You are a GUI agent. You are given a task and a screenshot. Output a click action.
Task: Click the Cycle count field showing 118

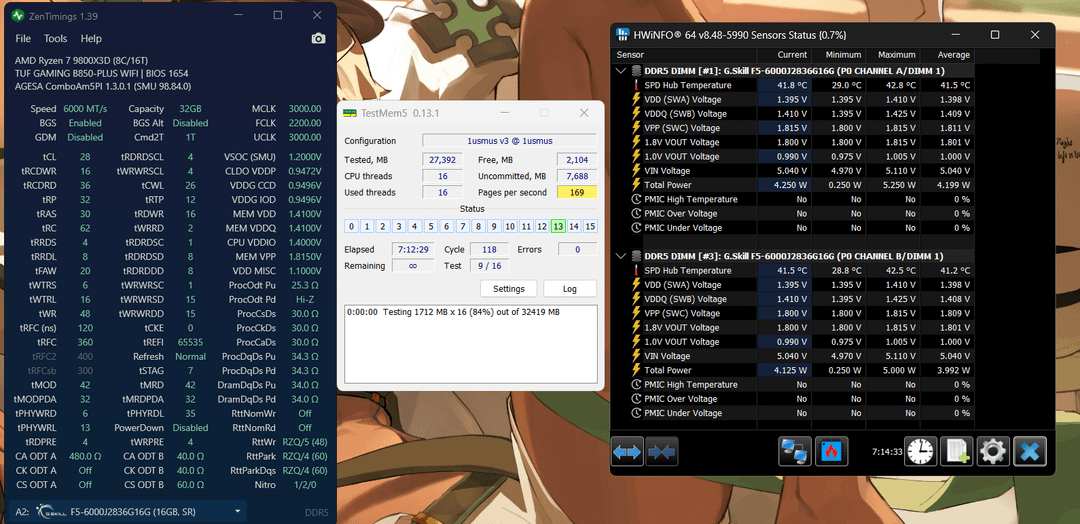pyautogui.click(x=489, y=249)
